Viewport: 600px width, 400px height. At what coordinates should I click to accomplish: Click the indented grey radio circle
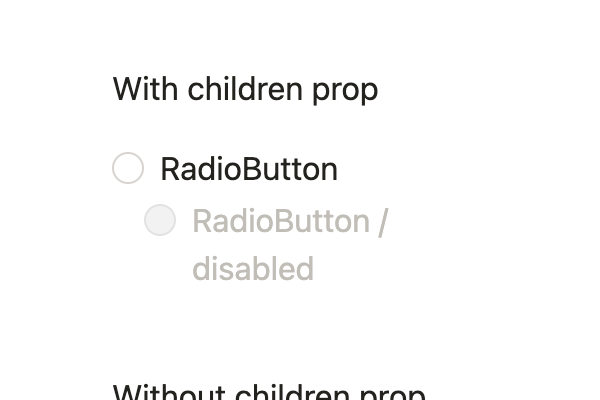tap(160, 220)
